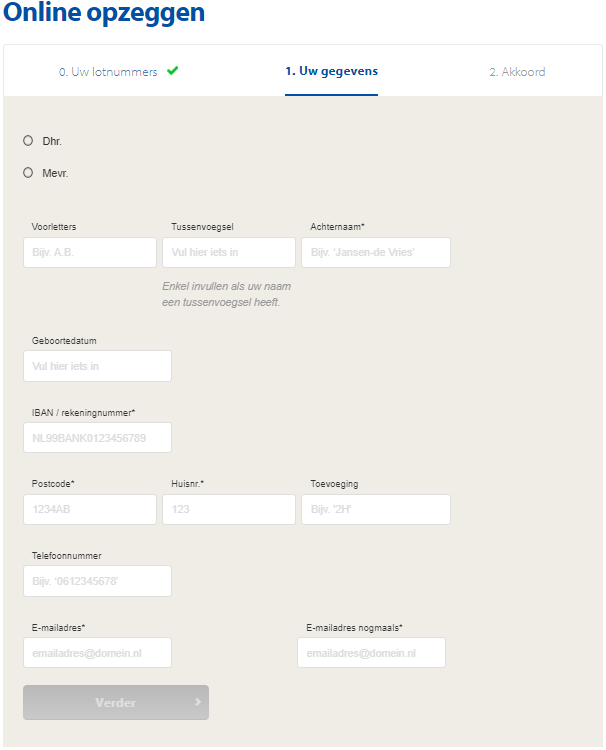606x750 pixels.
Task: Click the Toevoeging field
Action: [376, 509]
